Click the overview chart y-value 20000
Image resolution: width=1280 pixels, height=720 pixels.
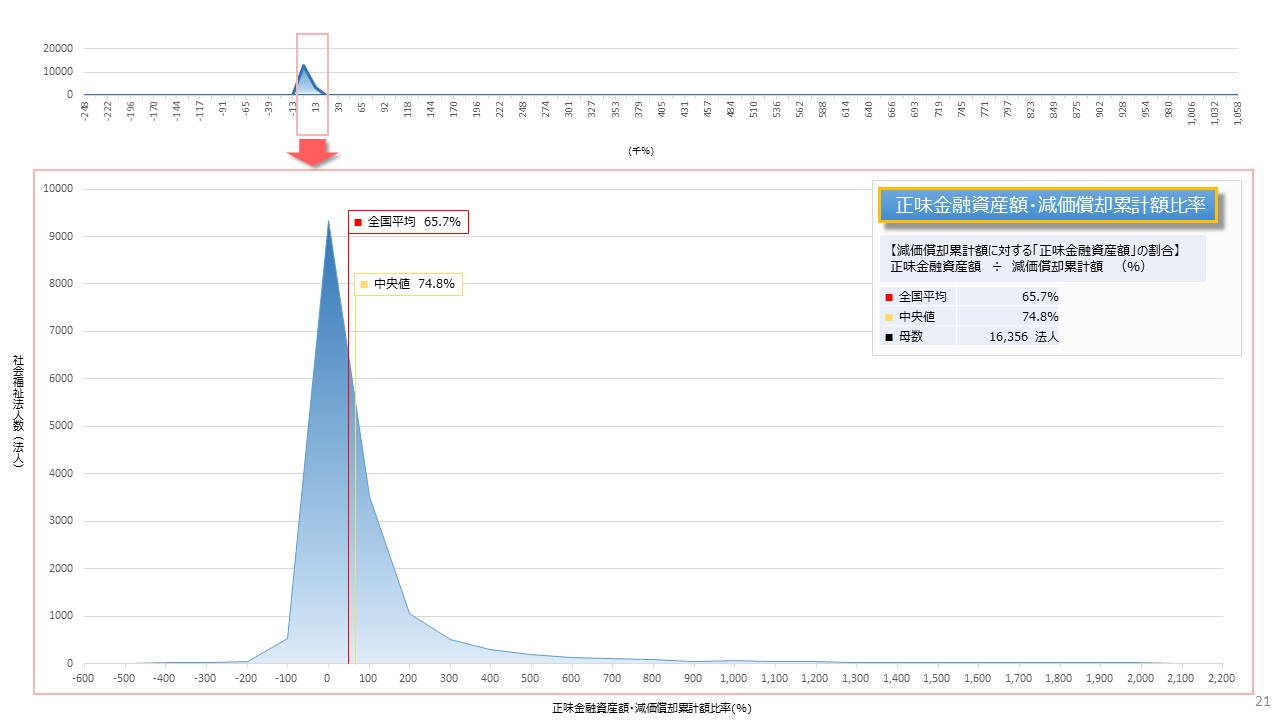[x=58, y=48]
